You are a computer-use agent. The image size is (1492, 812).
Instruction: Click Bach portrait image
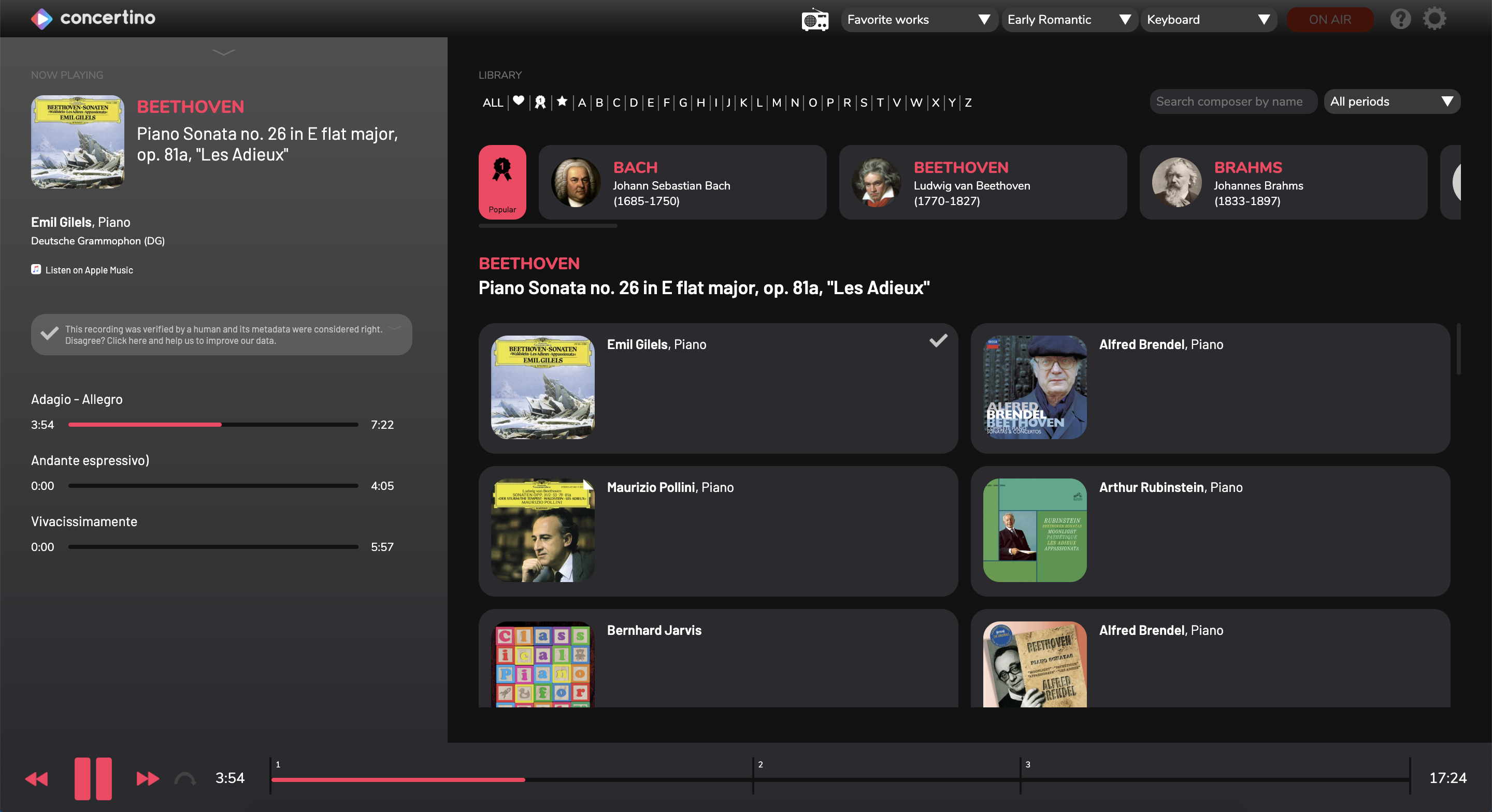pos(575,182)
